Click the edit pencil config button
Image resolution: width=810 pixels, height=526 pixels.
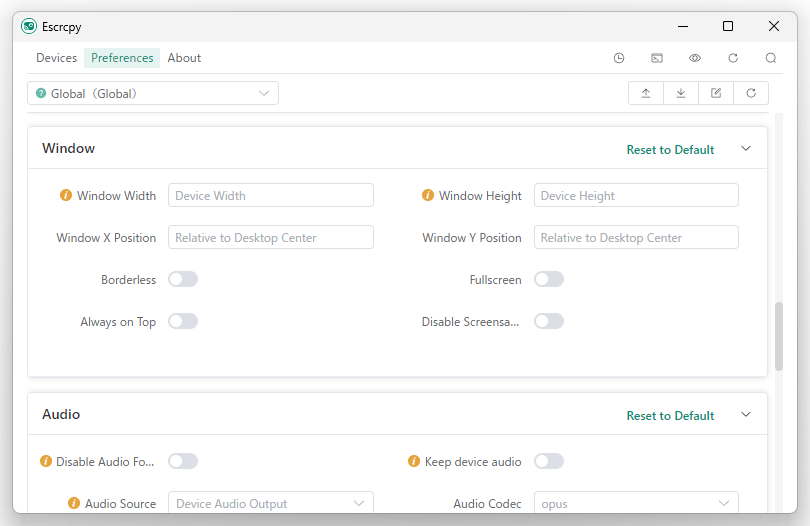pos(716,93)
